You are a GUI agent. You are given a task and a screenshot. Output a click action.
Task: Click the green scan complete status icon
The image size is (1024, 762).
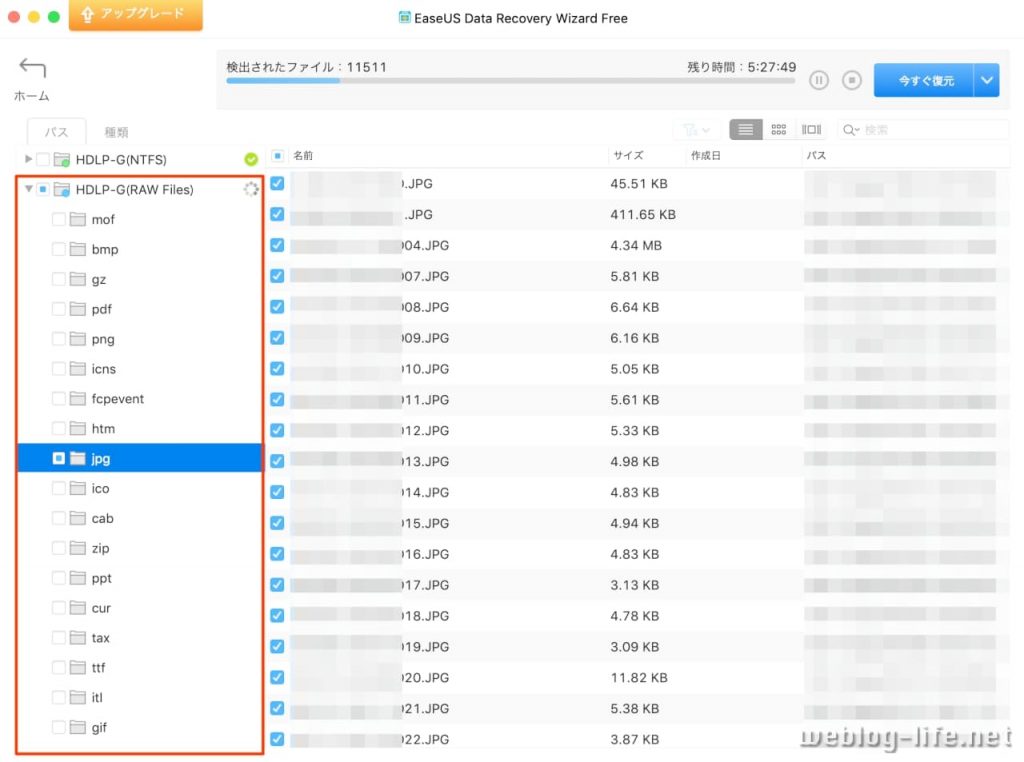coord(251,159)
